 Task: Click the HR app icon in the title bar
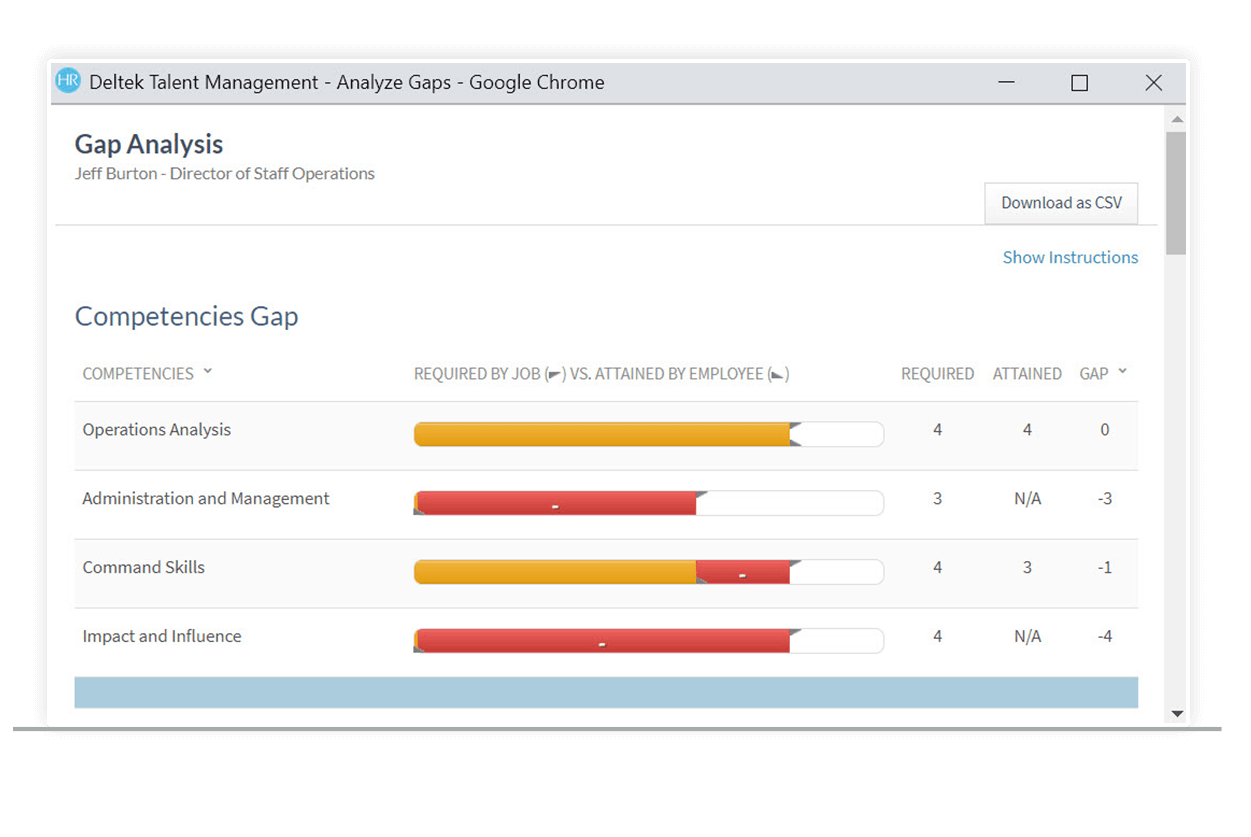(68, 81)
